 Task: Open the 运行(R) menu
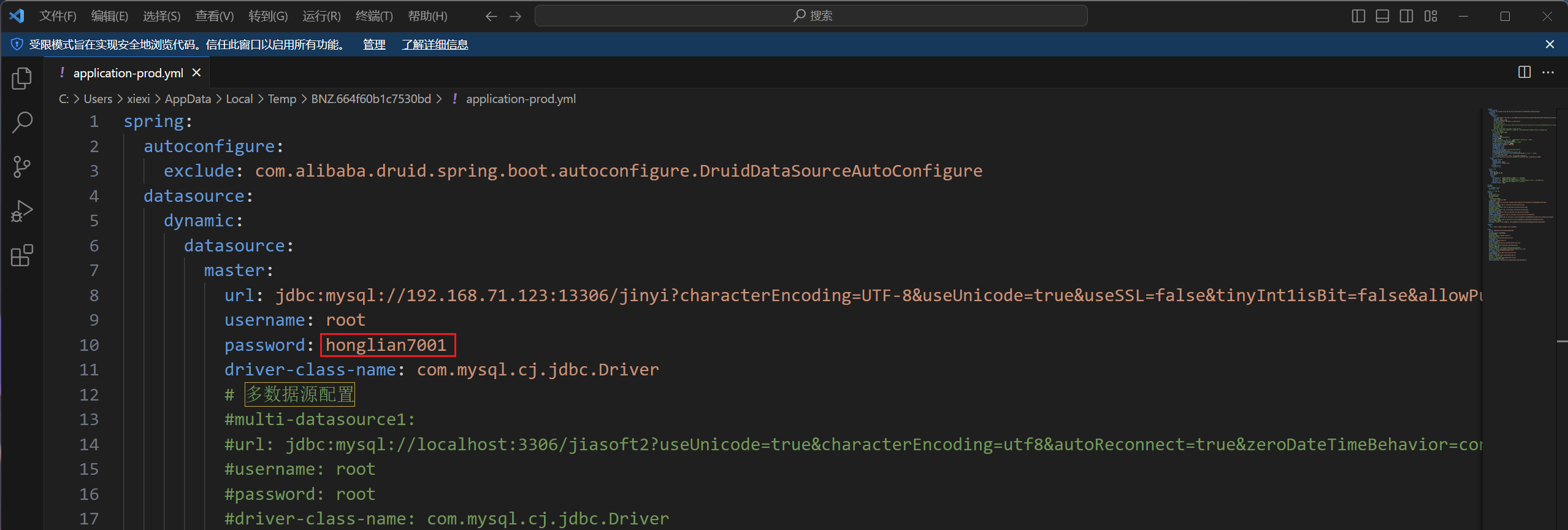click(x=321, y=16)
